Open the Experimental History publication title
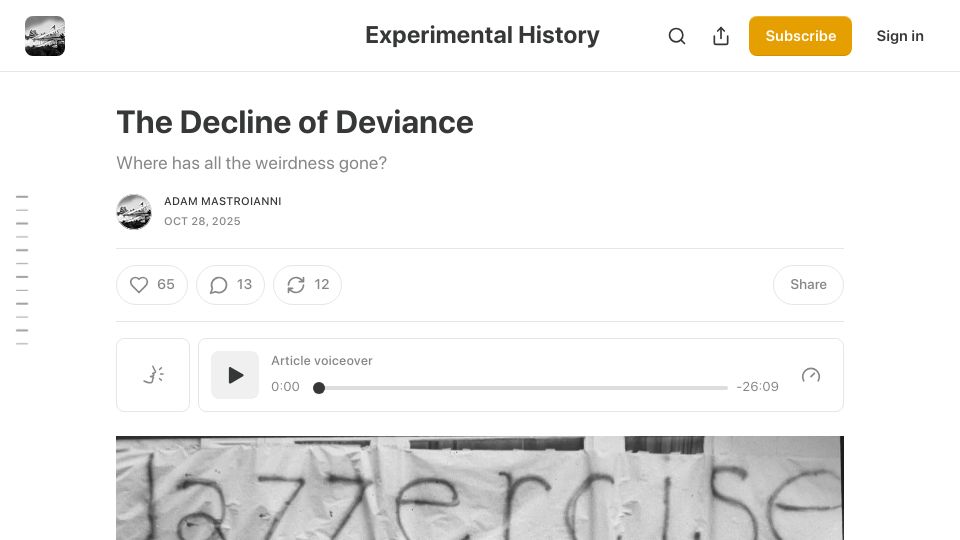960x540 pixels. coord(482,36)
